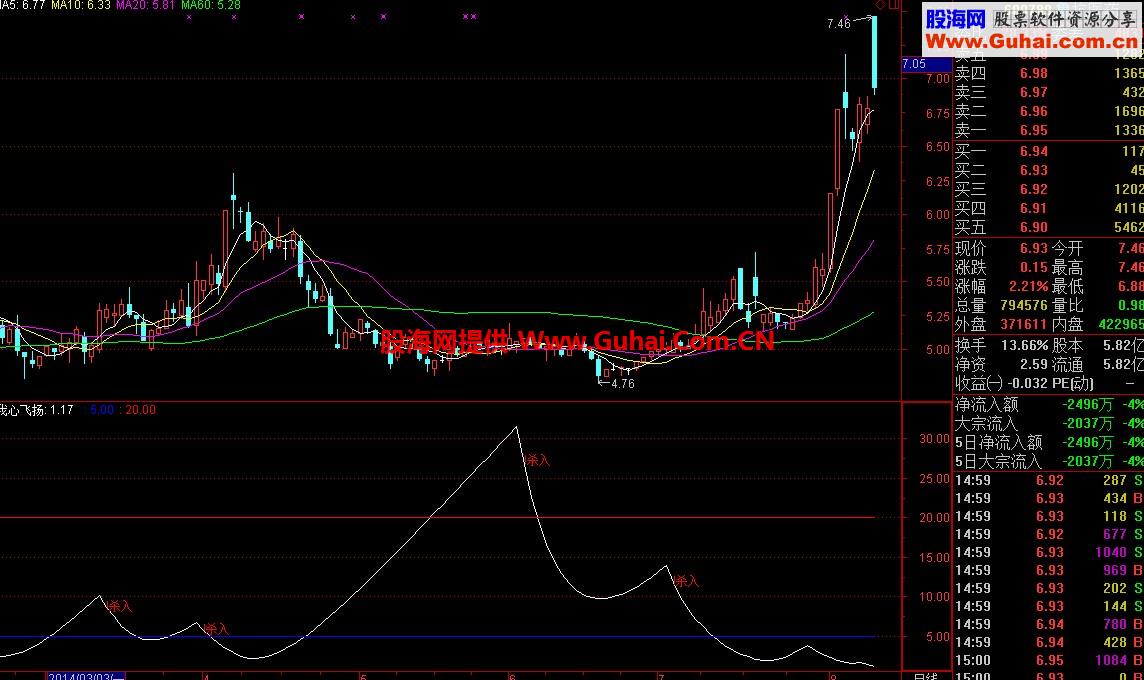The image size is (1144, 680).
Task: Select the 14:59 tick with volume 677
Action: pos(1049,534)
